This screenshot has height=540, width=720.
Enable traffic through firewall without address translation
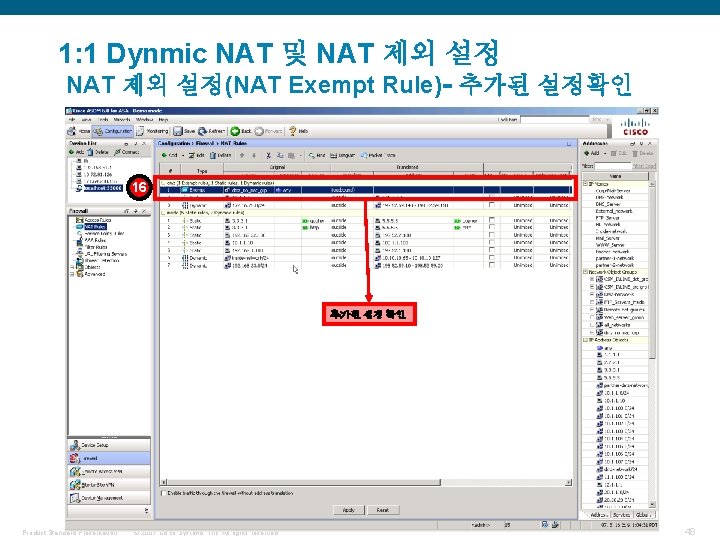pos(163,493)
